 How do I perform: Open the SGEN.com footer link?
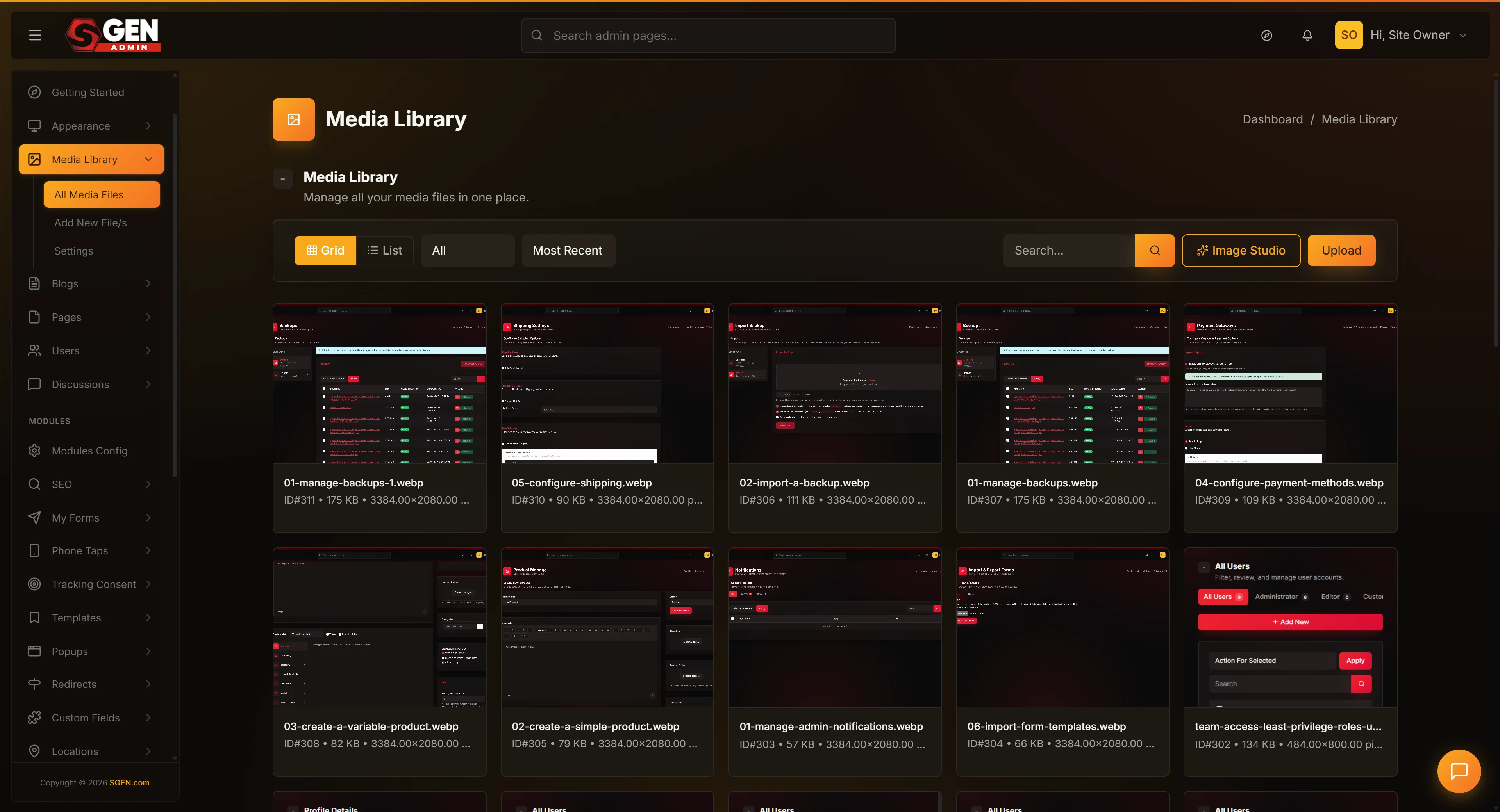pyautogui.click(x=129, y=782)
